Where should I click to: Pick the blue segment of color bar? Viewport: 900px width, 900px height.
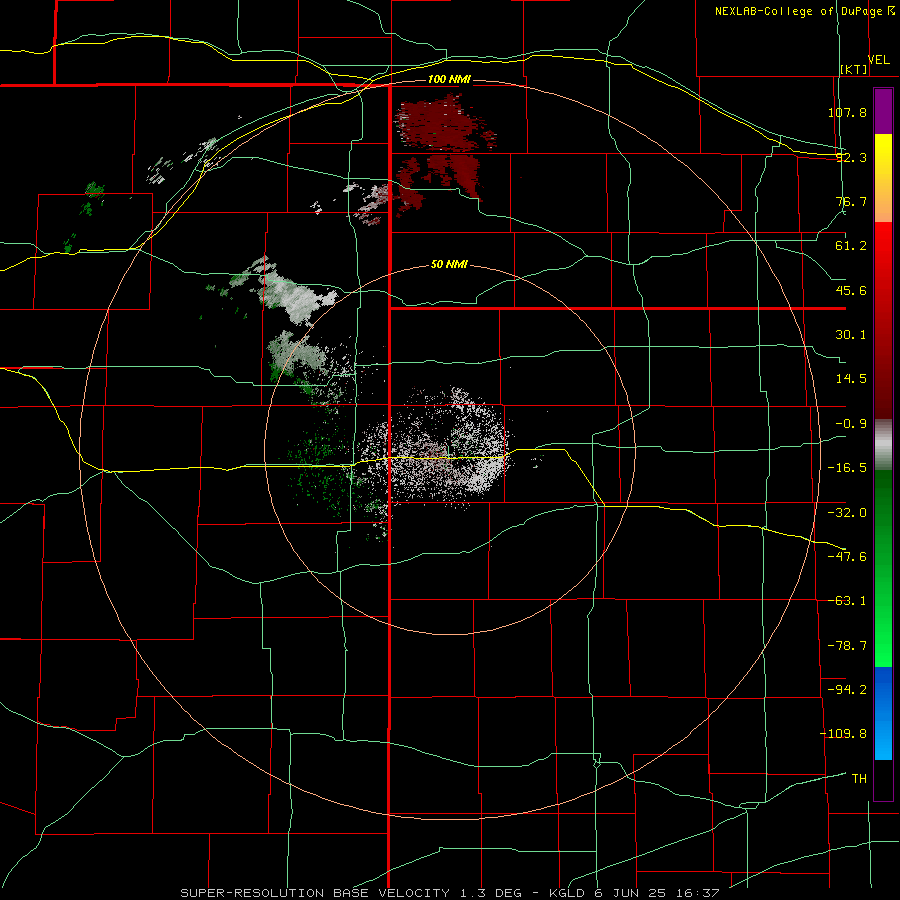[883, 713]
